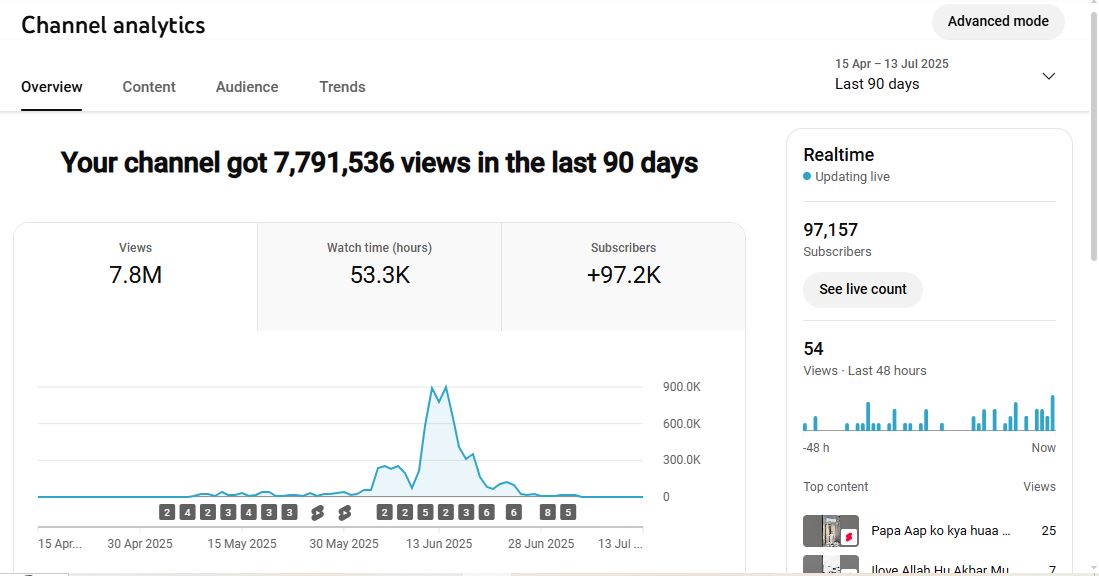This screenshot has height=576, width=1099.
Task: Click the 15 May 2025 axis date
Action: tap(242, 544)
